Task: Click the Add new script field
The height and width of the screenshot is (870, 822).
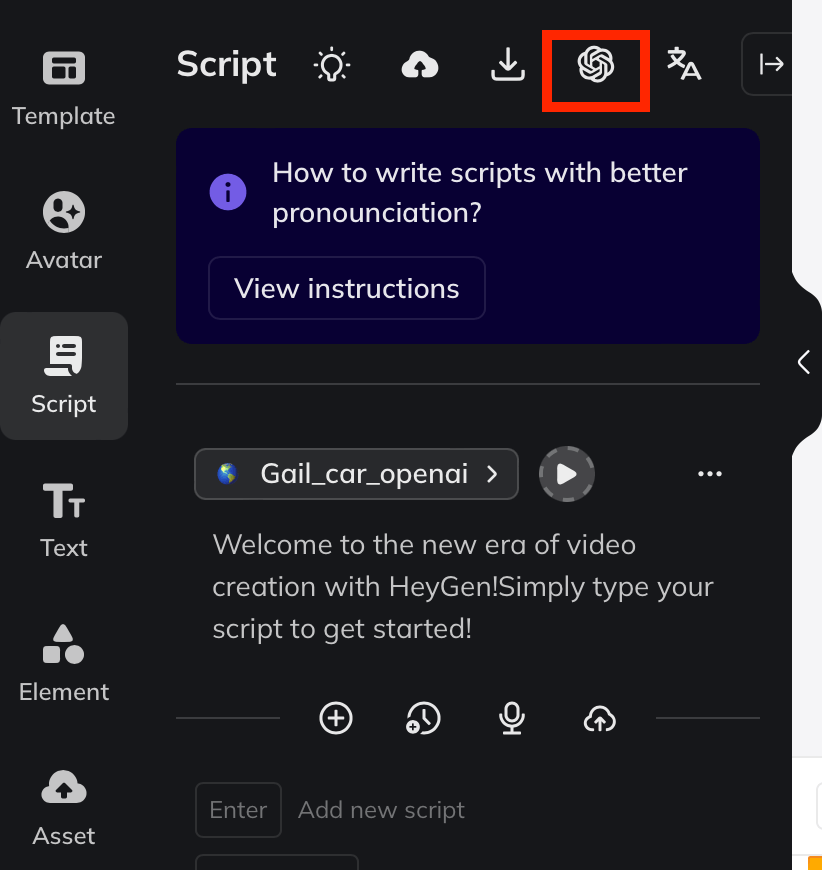Action: pos(382,810)
